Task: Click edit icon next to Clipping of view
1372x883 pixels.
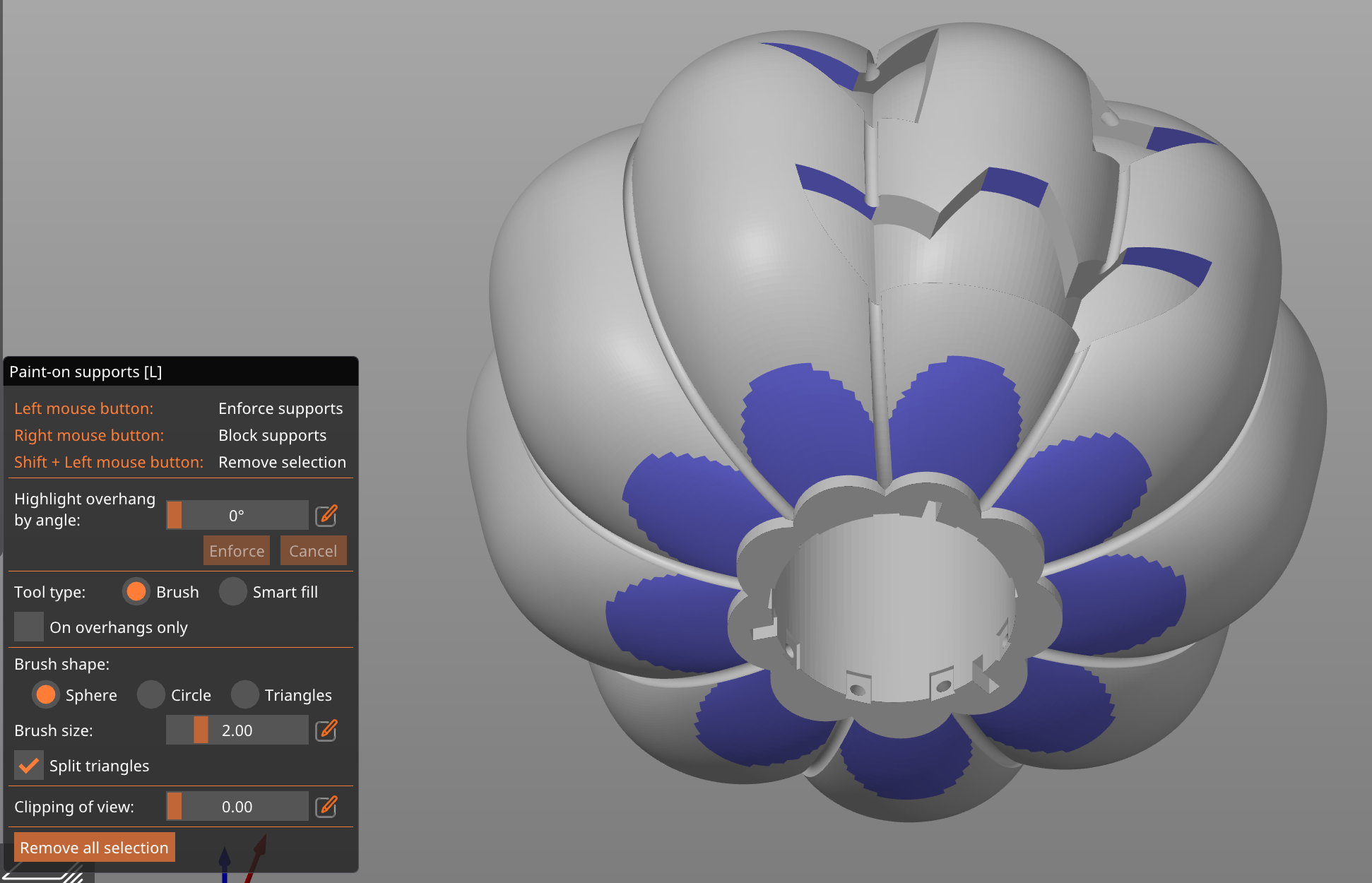Action: pyautogui.click(x=326, y=806)
